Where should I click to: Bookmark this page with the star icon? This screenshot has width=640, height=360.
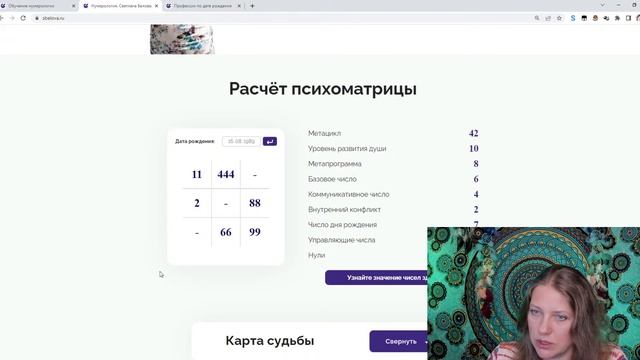(559, 18)
